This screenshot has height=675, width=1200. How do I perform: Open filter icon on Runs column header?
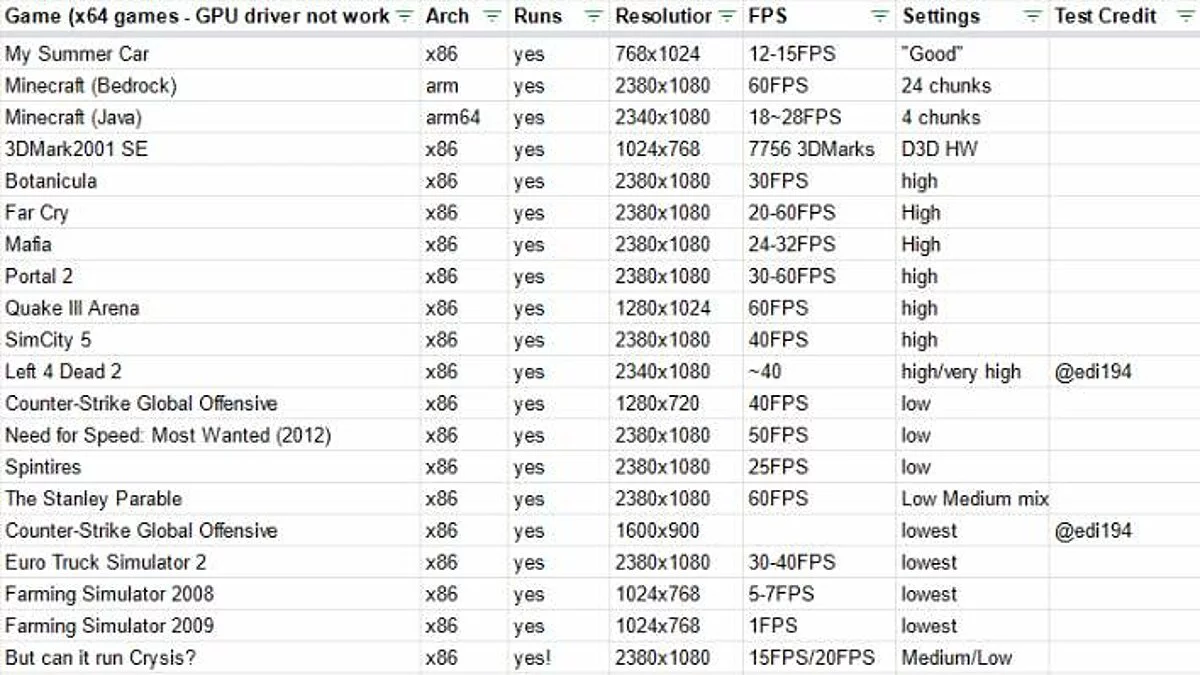[593, 17]
